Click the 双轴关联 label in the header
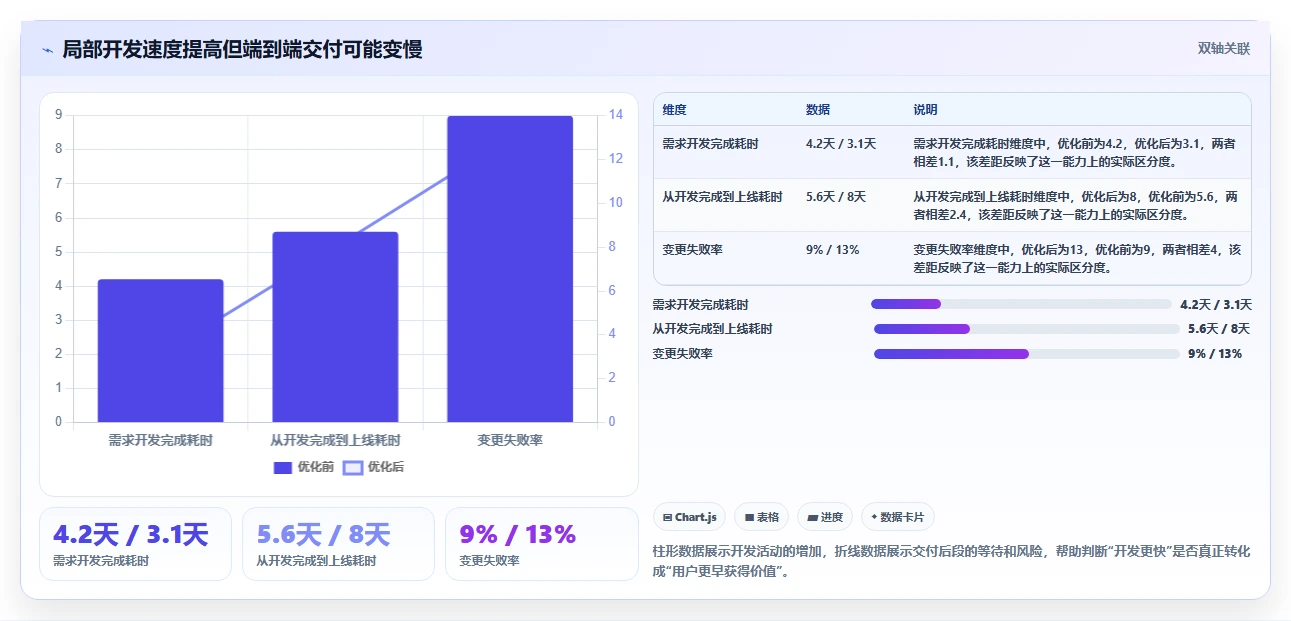This screenshot has width=1291, height=621. tap(1224, 49)
